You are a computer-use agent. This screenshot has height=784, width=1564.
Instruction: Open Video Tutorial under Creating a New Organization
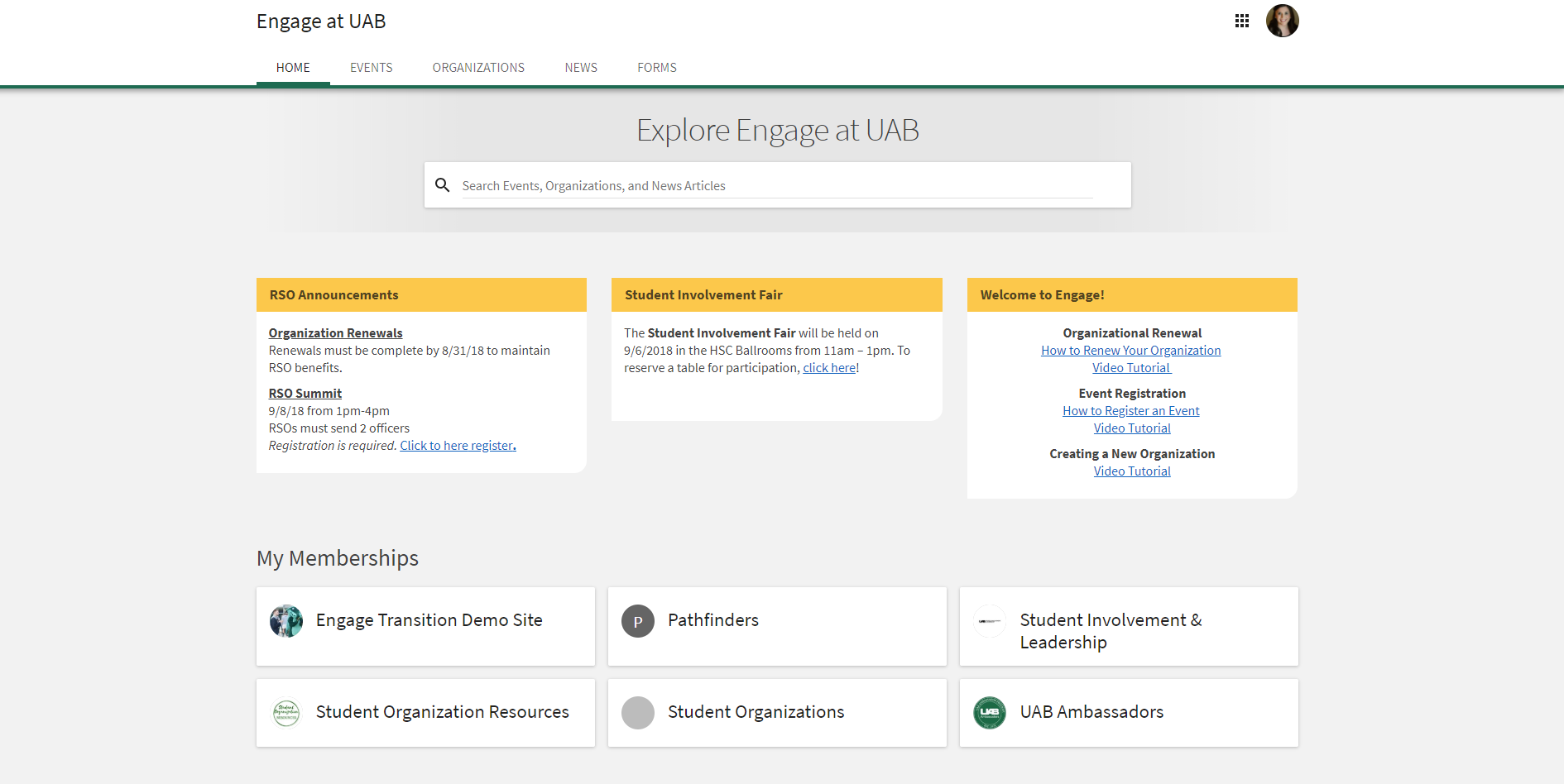1132,471
